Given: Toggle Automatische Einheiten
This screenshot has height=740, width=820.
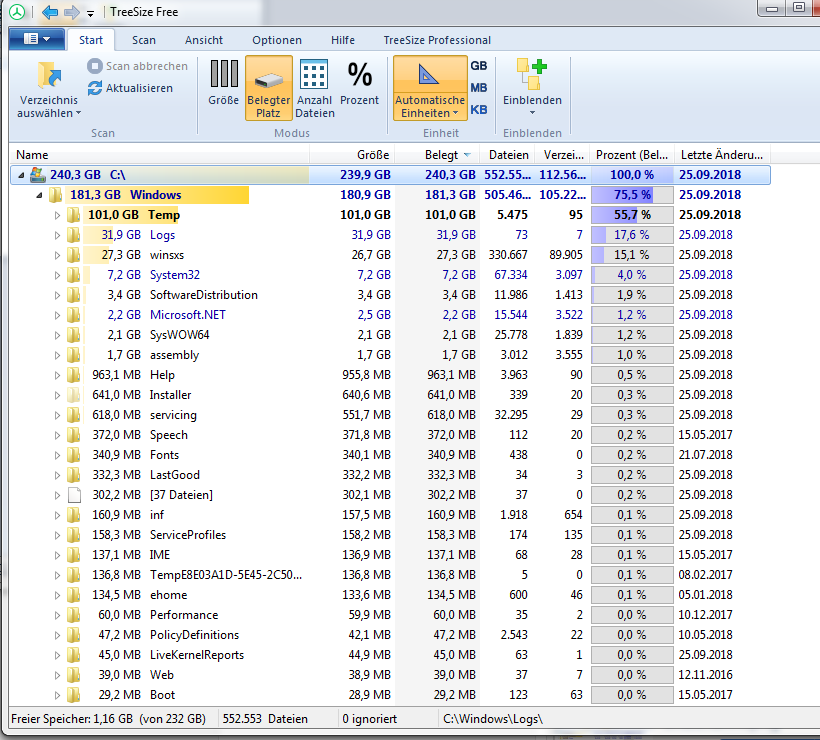Looking at the screenshot, I should [430, 88].
